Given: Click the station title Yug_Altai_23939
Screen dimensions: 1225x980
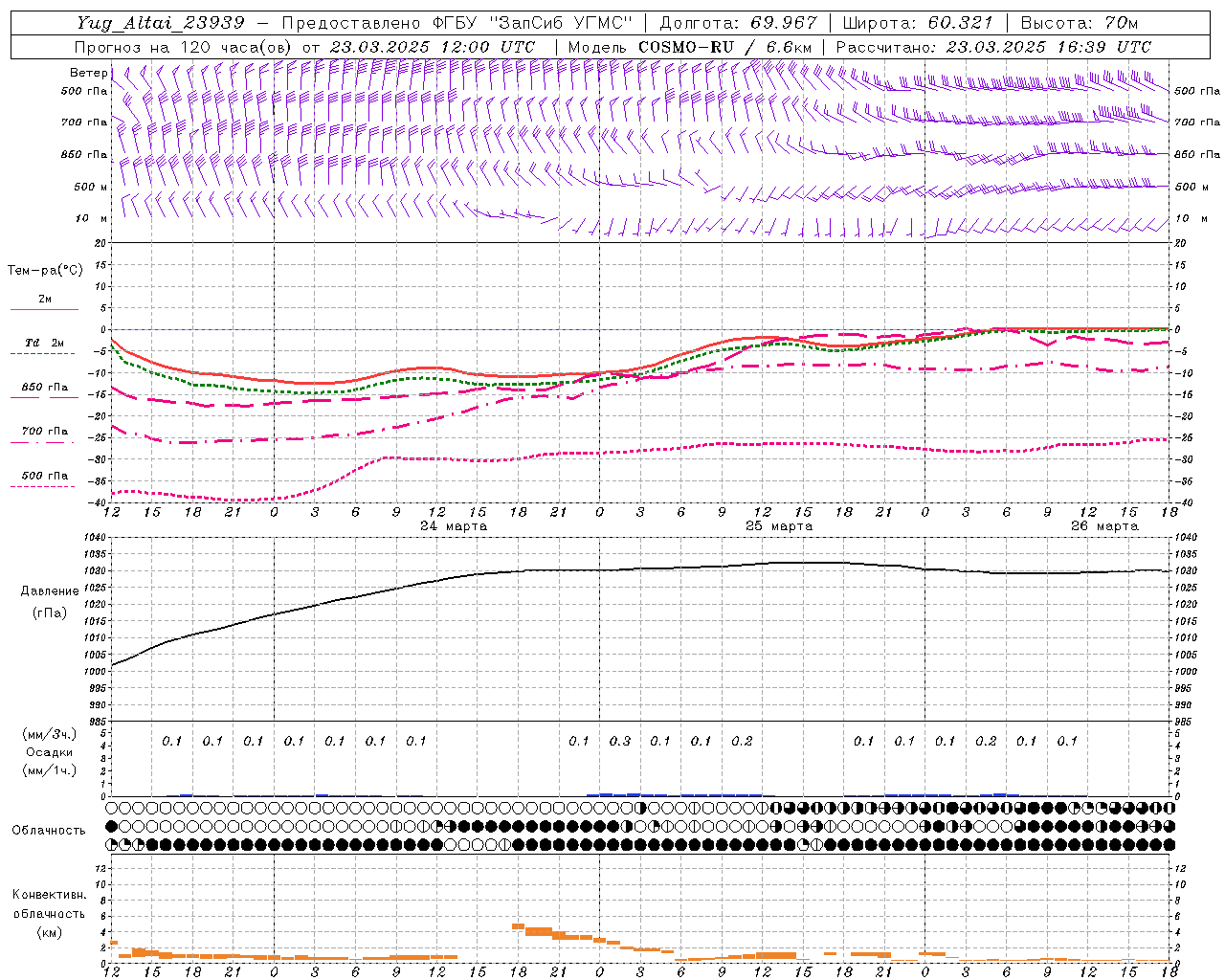Looking at the screenshot, I should pos(161,23).
